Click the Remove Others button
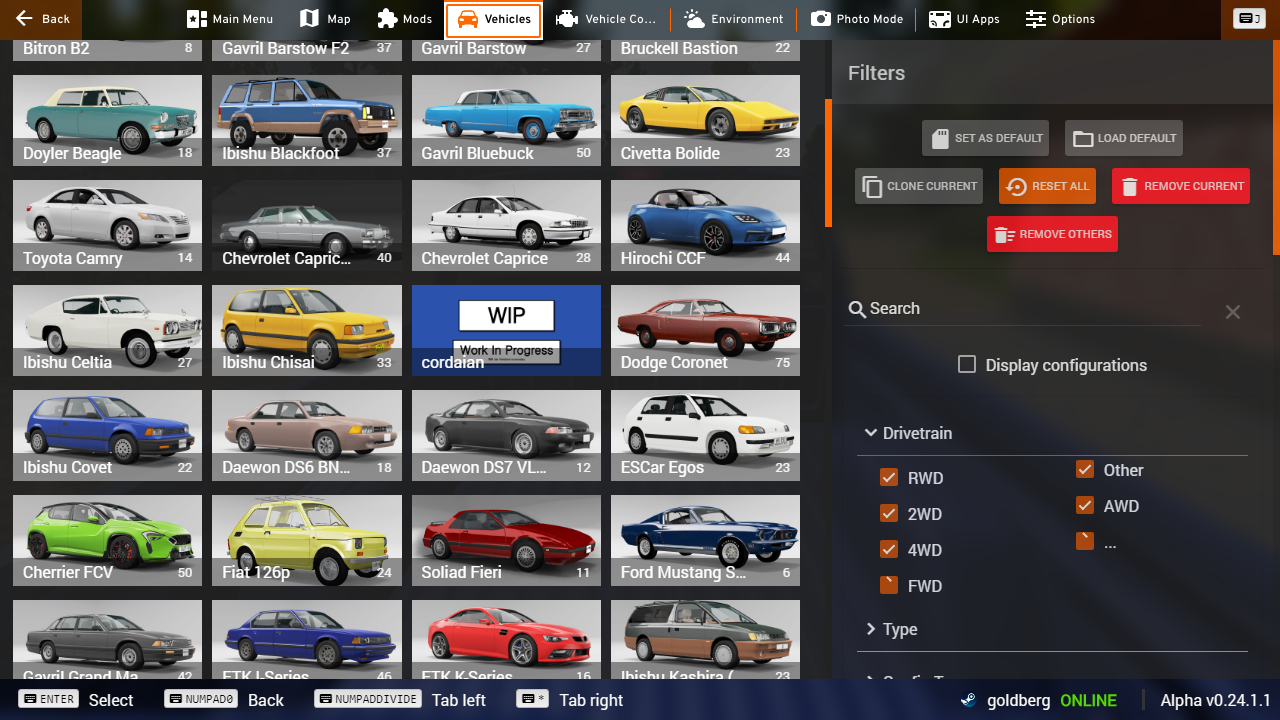 [1052, 234]
